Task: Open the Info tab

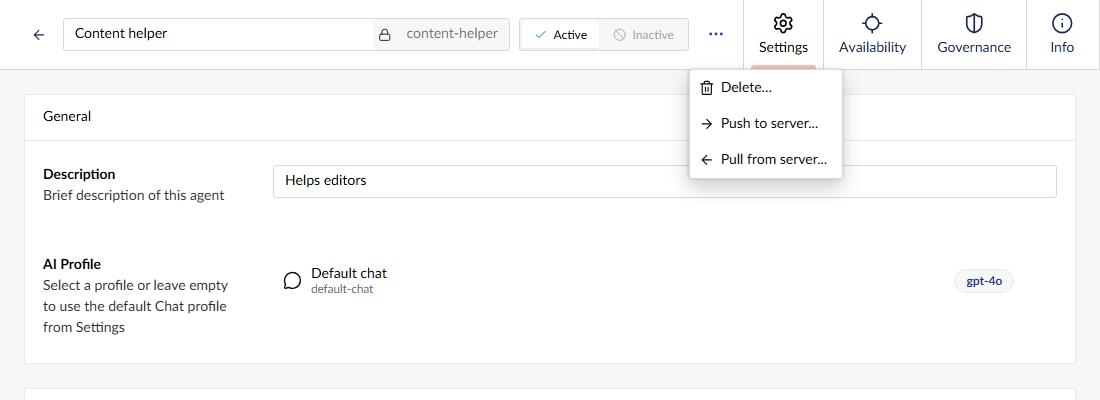Action: point(1062,34)
